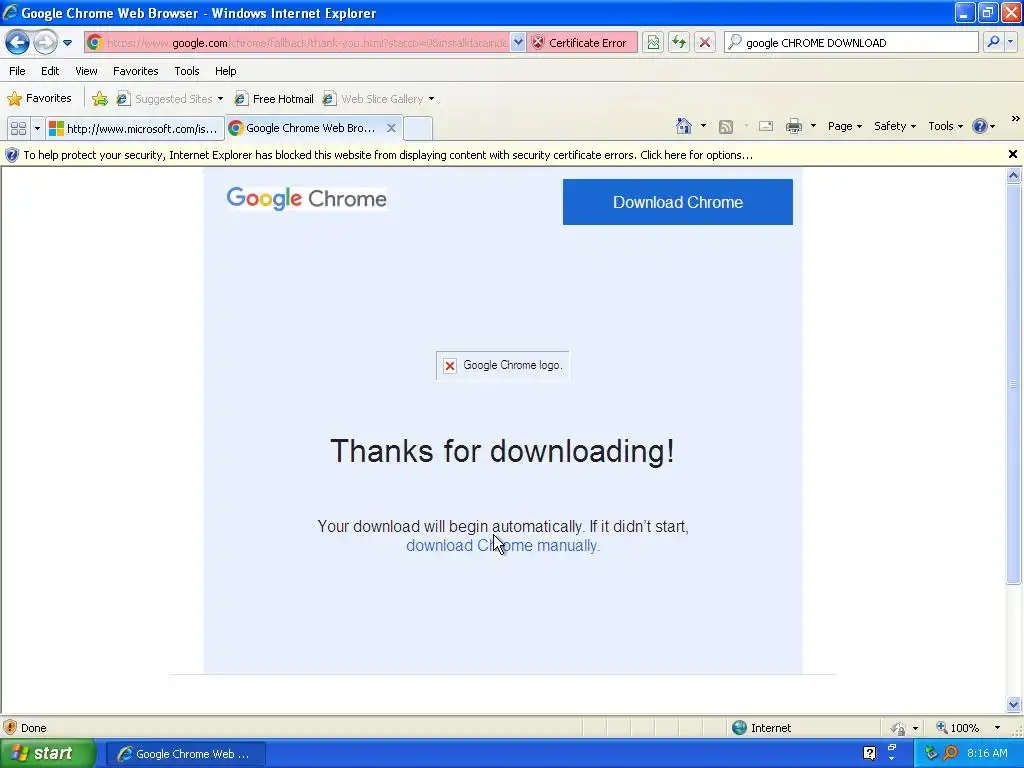Open Suggested Sites on the favorites bar
The height and width of the screenshot is (768, 1024).
pos(170,99)
